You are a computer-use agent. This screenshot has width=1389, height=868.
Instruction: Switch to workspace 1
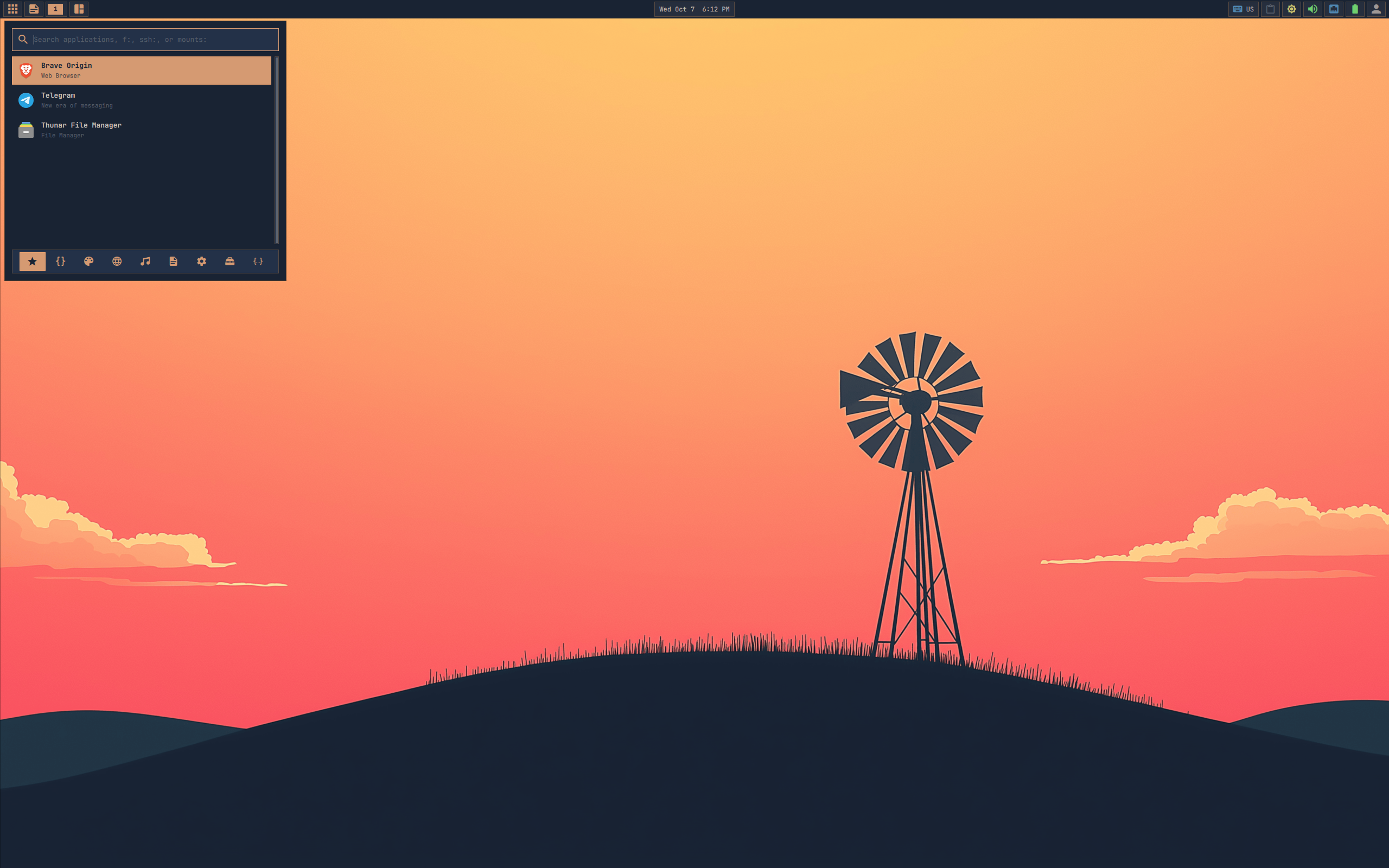[56, 9]
